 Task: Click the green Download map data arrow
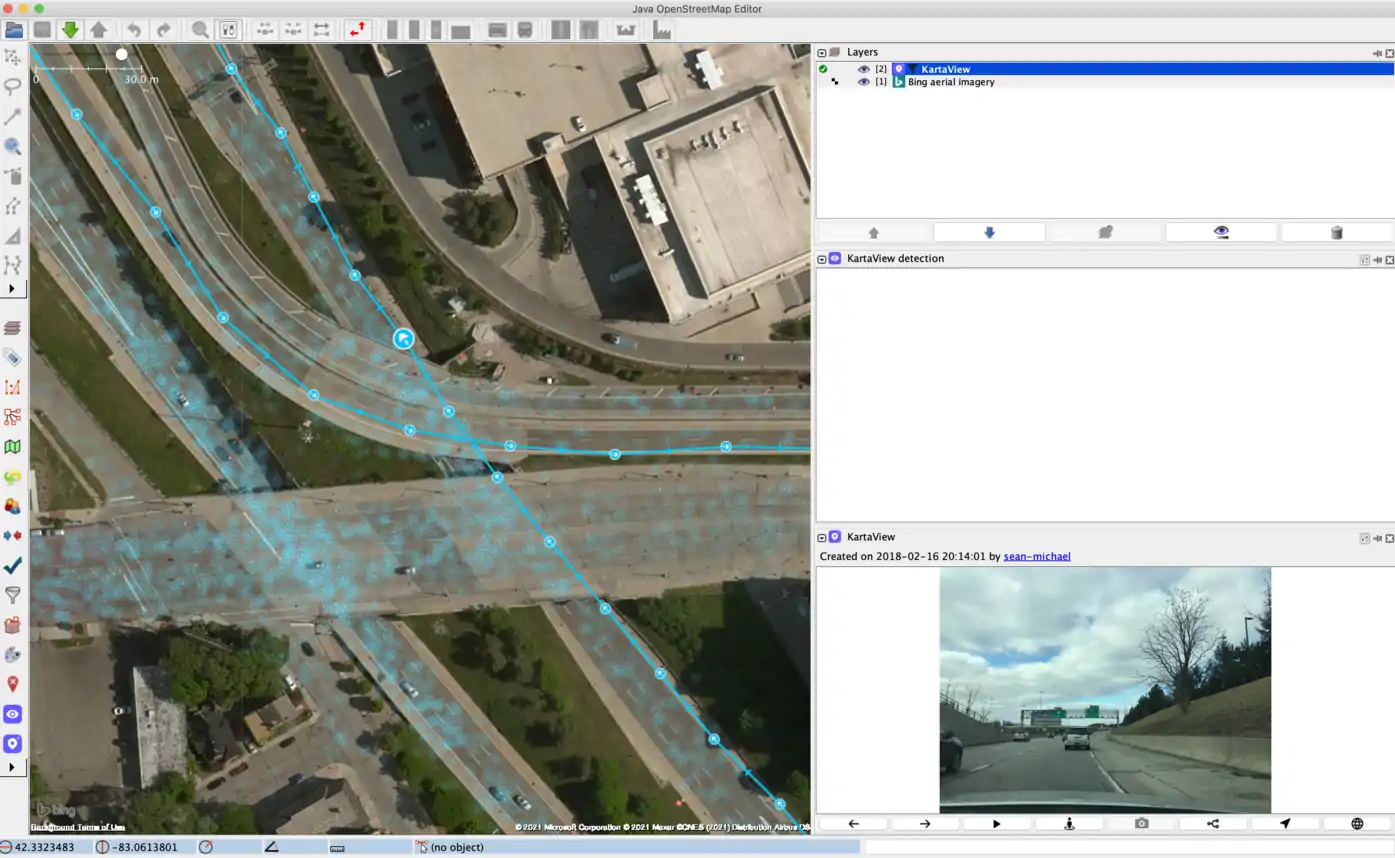(70, 30)
